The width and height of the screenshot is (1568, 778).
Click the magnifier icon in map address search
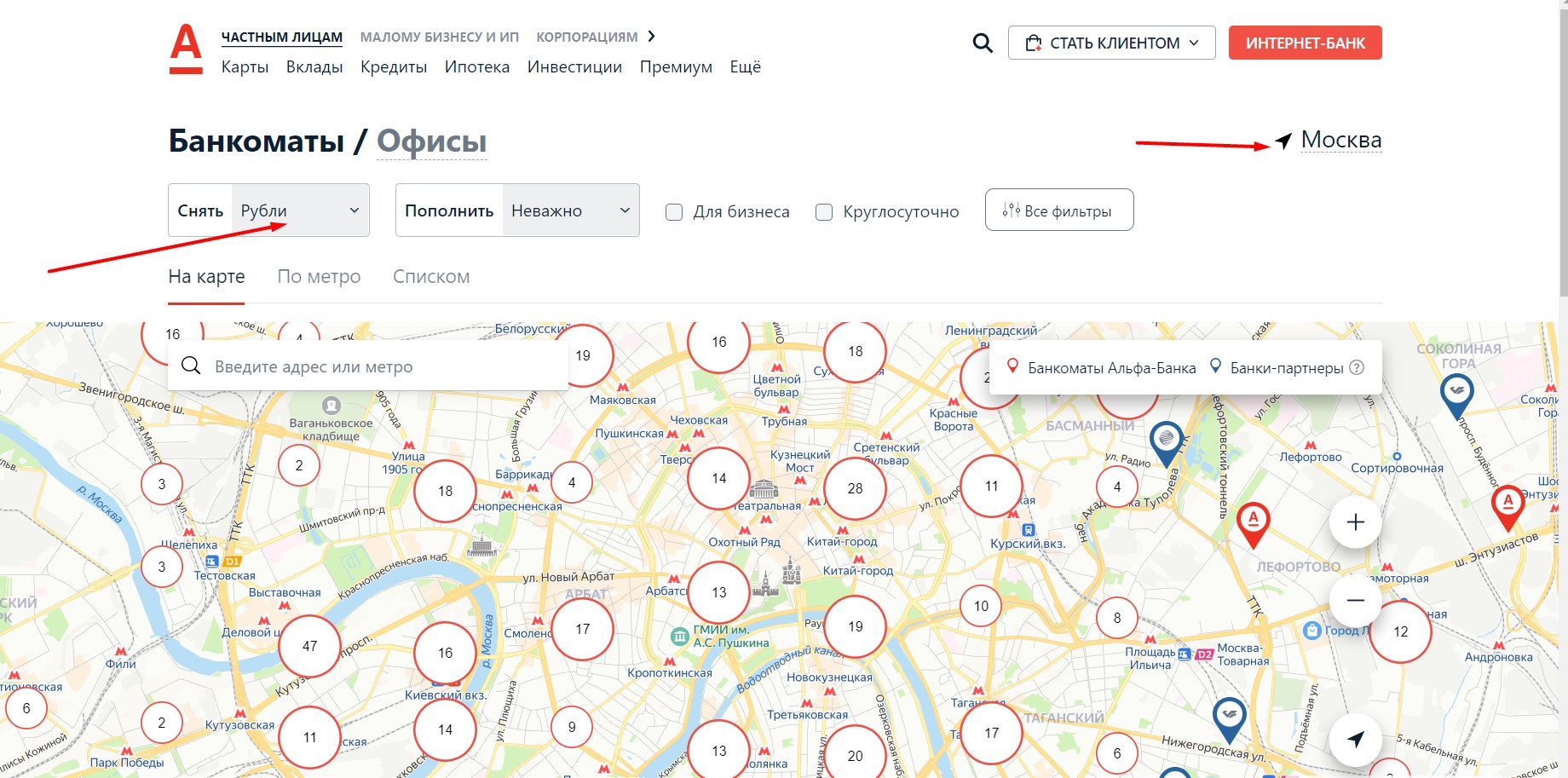click(191, 366)
